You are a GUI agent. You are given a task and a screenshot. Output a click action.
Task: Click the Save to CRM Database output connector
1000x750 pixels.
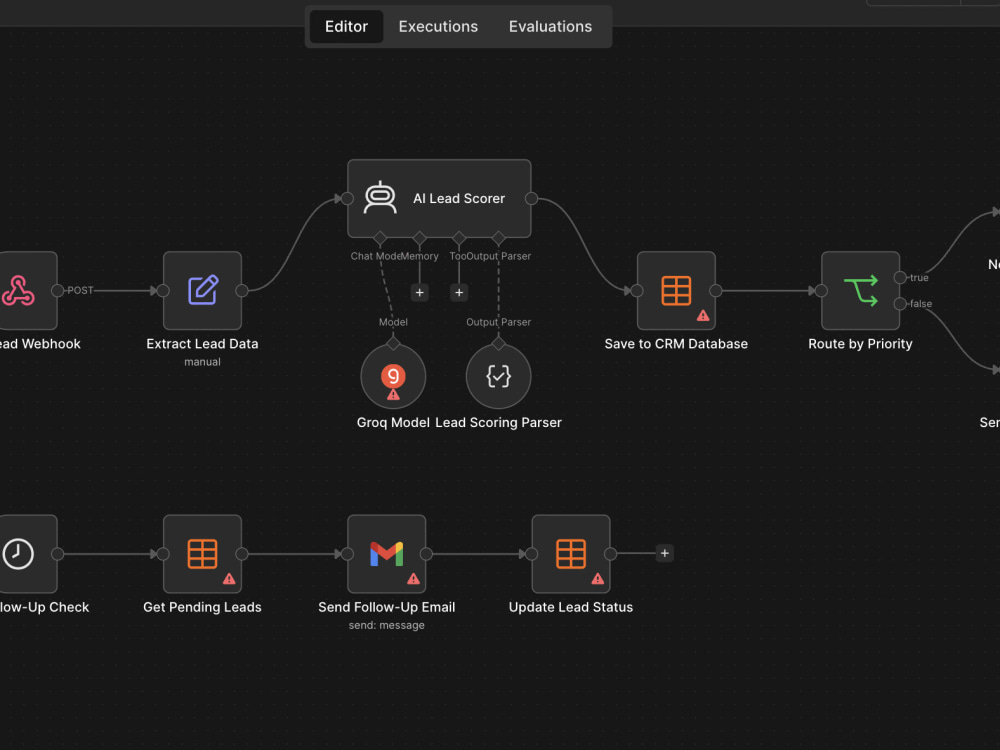pyautogui.click(x=716, y=291)
